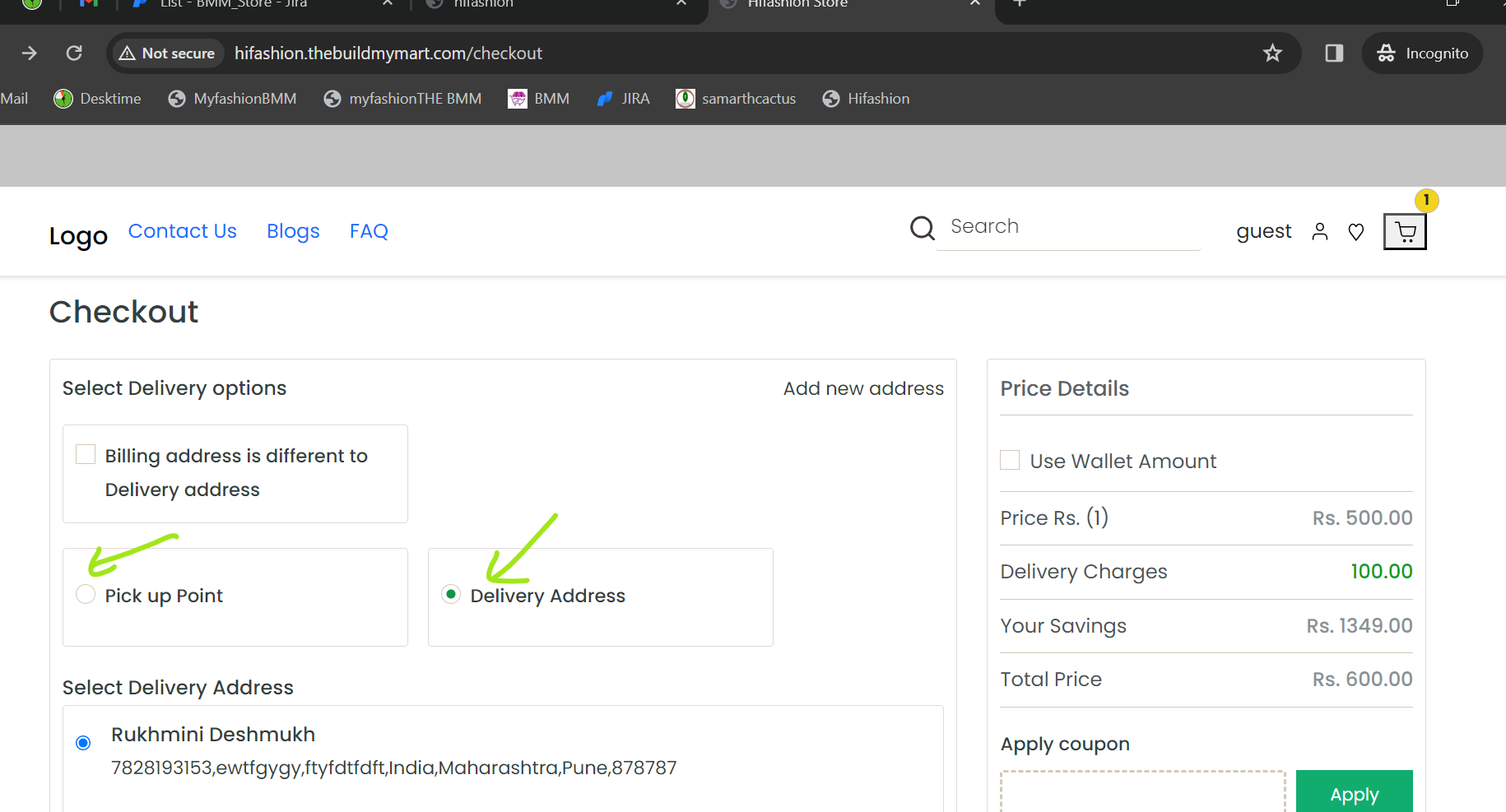Go to the Blogs page
Viewport: 1506px width, 812px height.
point(293,231)
